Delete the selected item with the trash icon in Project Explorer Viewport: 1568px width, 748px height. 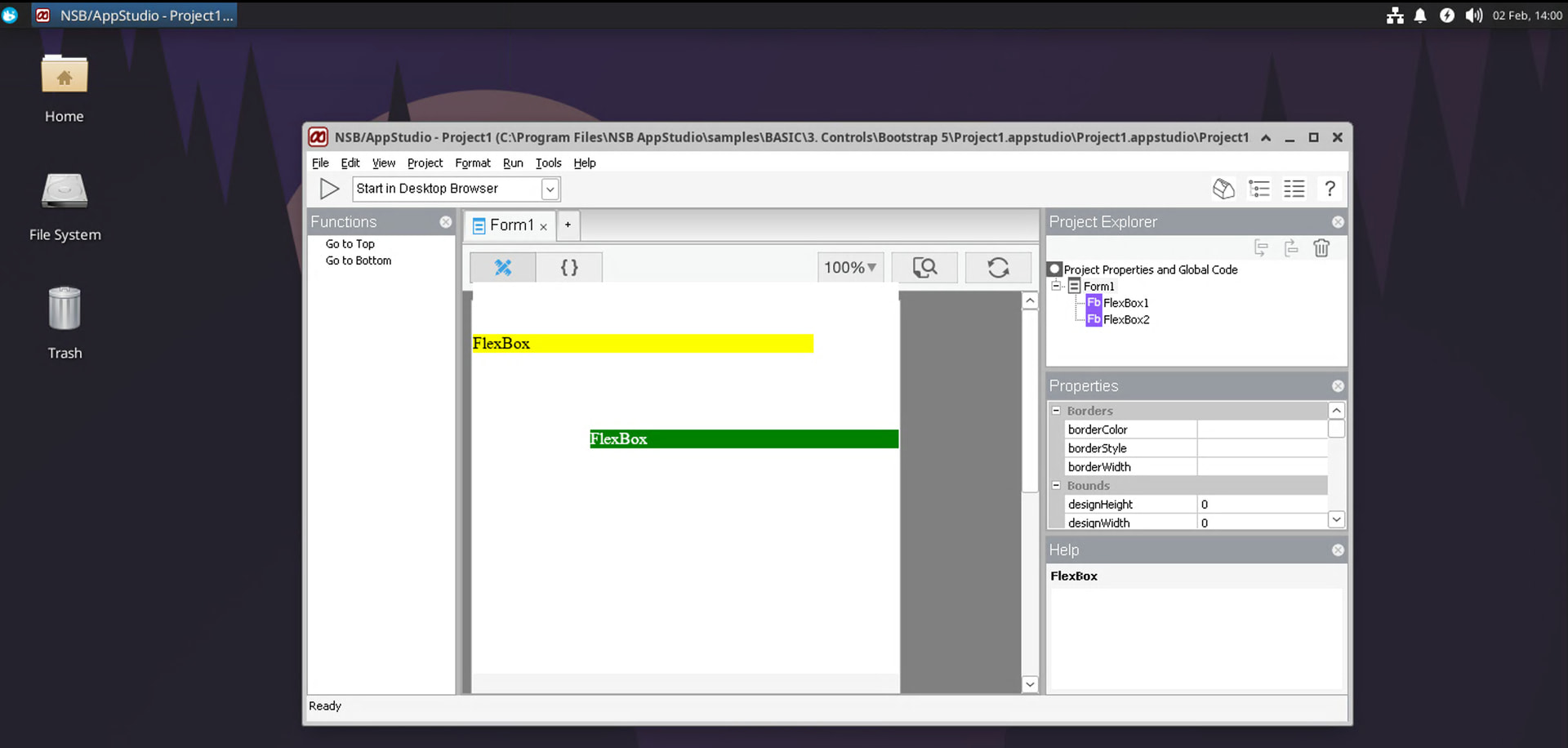1321,248
